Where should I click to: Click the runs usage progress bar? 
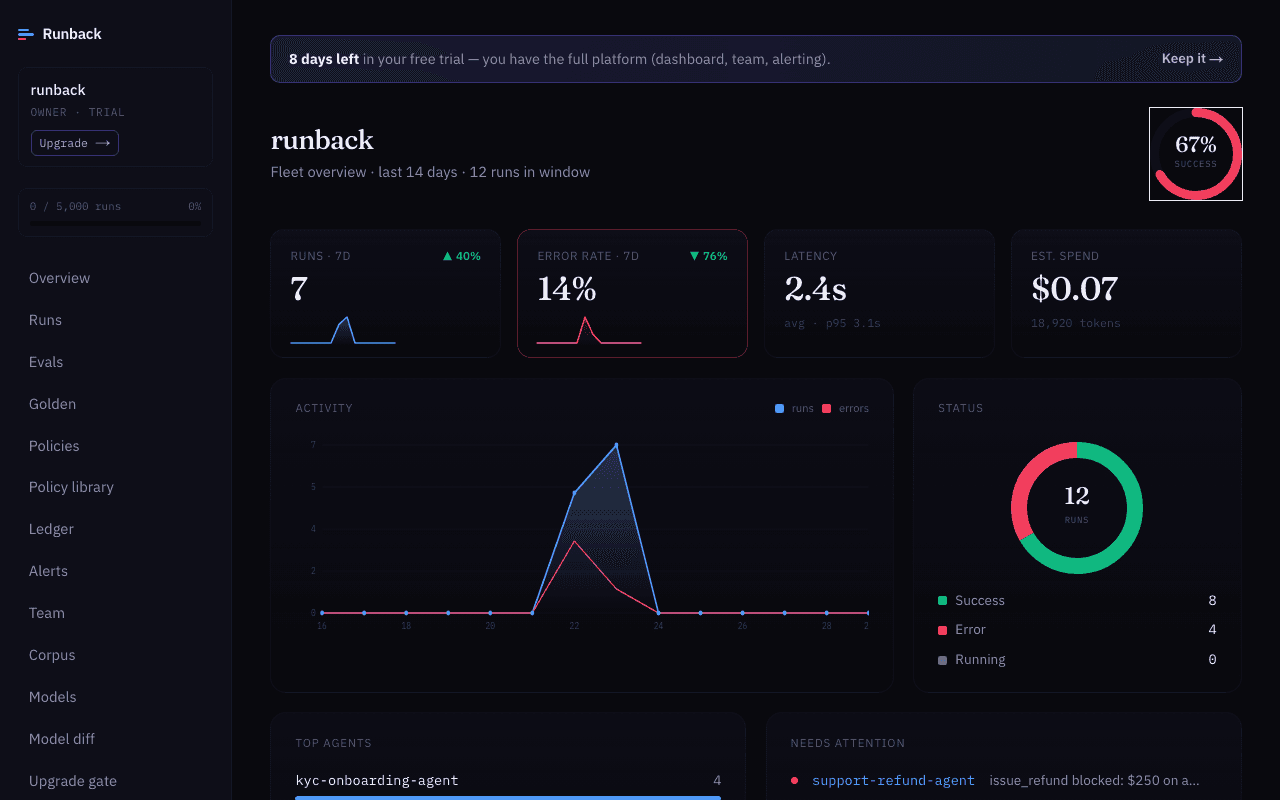pos(115,224)
